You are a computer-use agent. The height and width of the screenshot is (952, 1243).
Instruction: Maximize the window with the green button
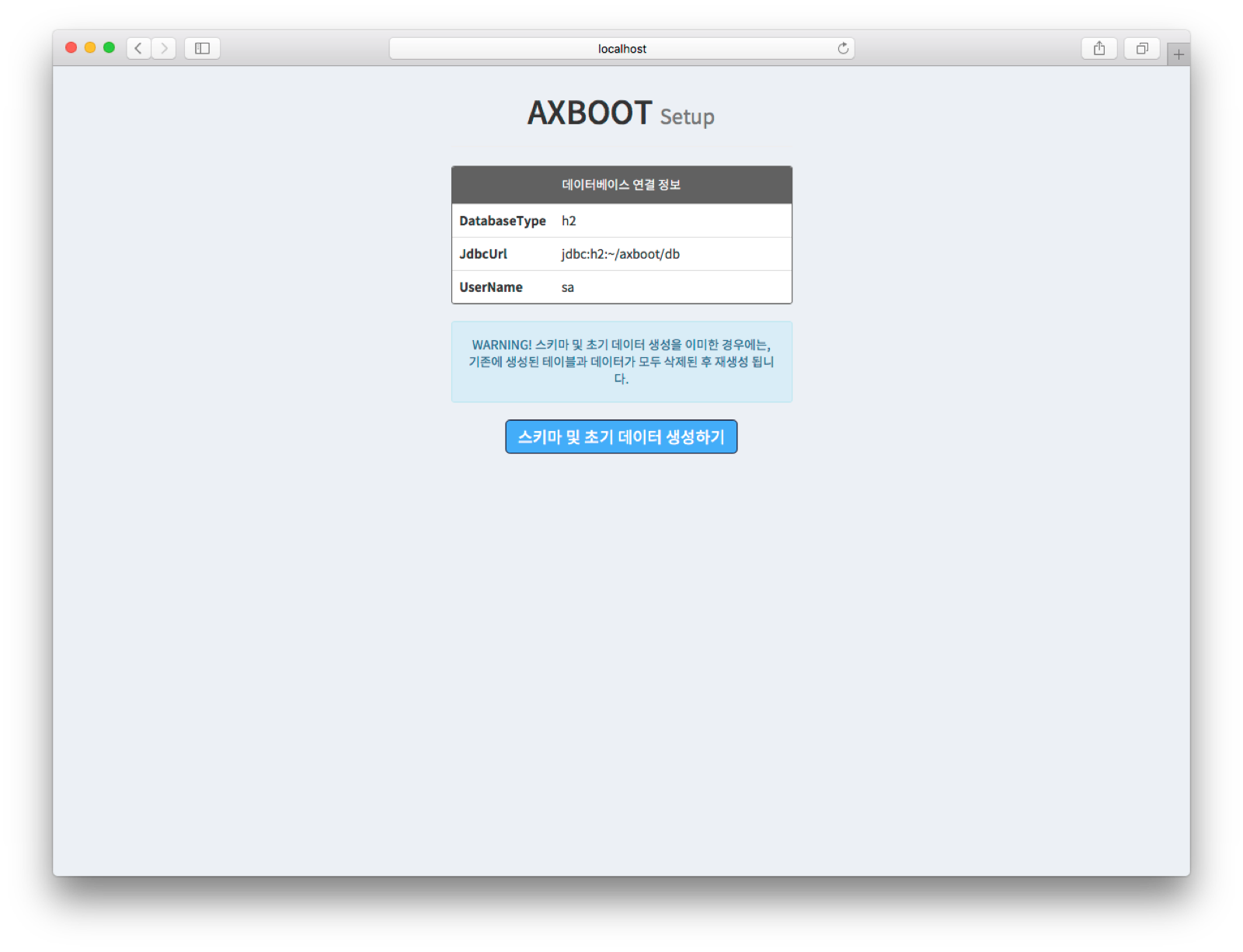[x=110, y=47]
